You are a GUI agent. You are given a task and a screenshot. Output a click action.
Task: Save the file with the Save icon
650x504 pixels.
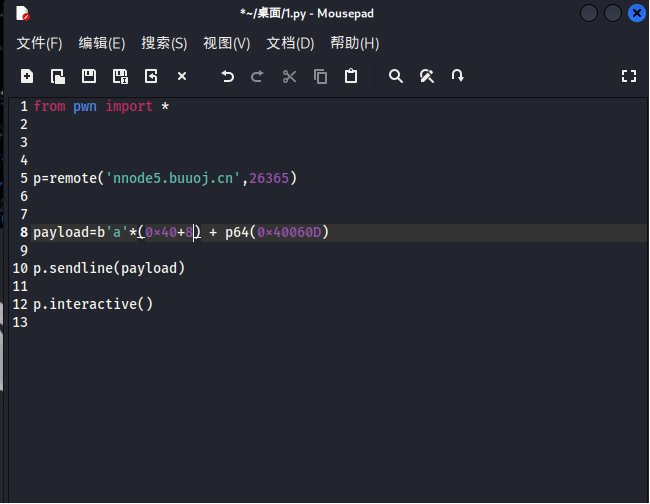click(89, 76)
